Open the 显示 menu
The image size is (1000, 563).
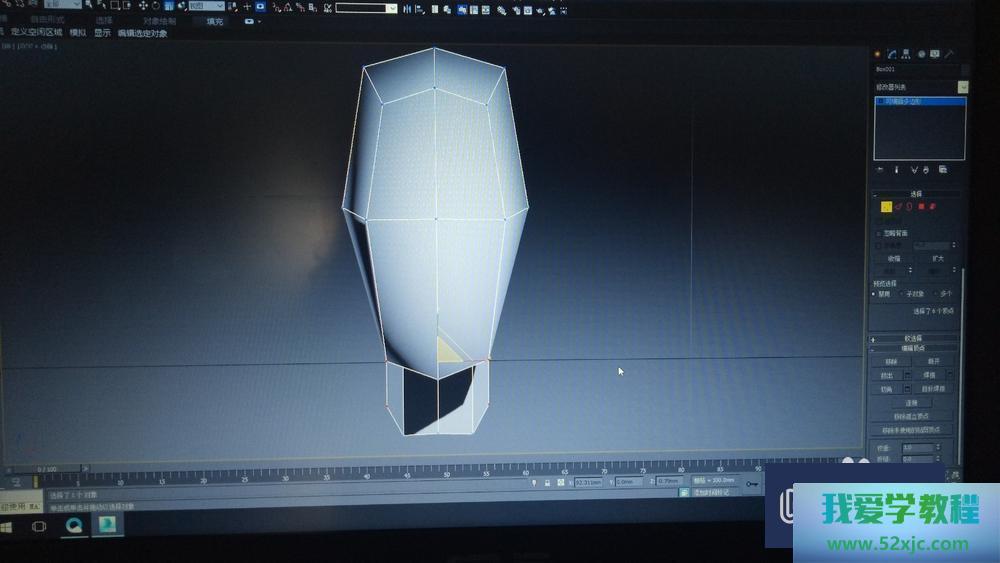102,33
